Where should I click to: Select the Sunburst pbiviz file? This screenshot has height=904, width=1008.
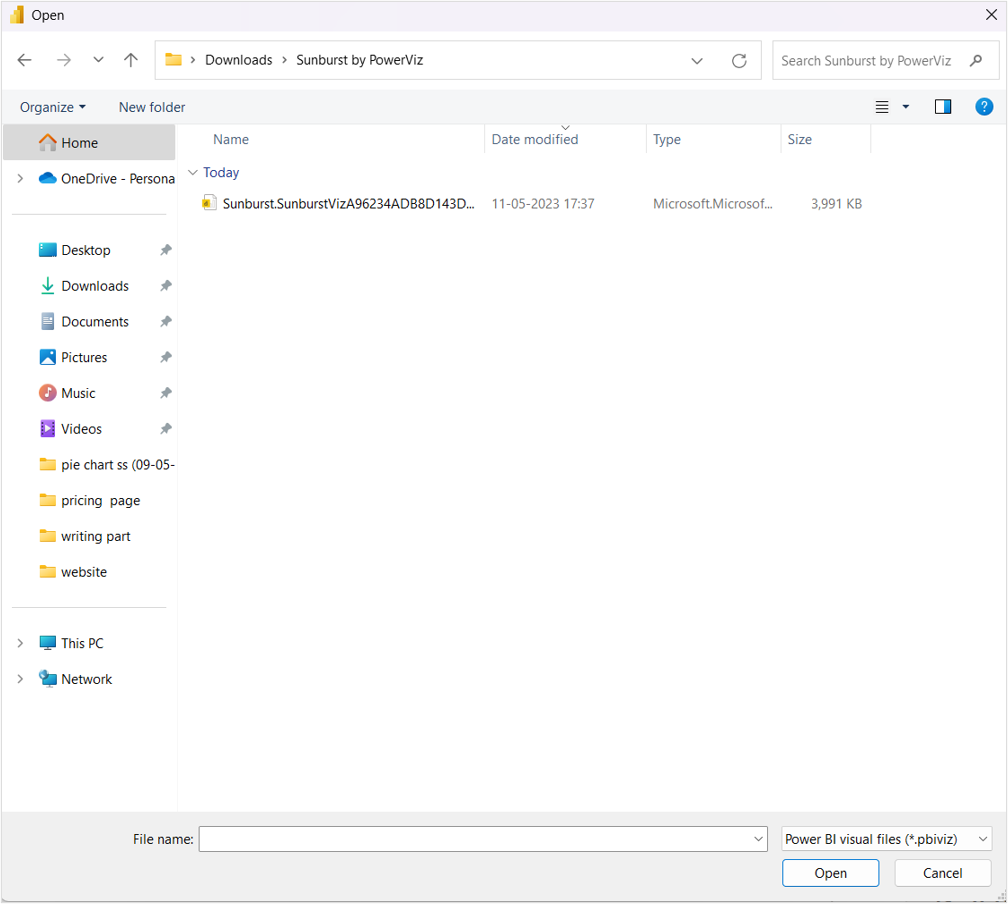tap(347, 204)
